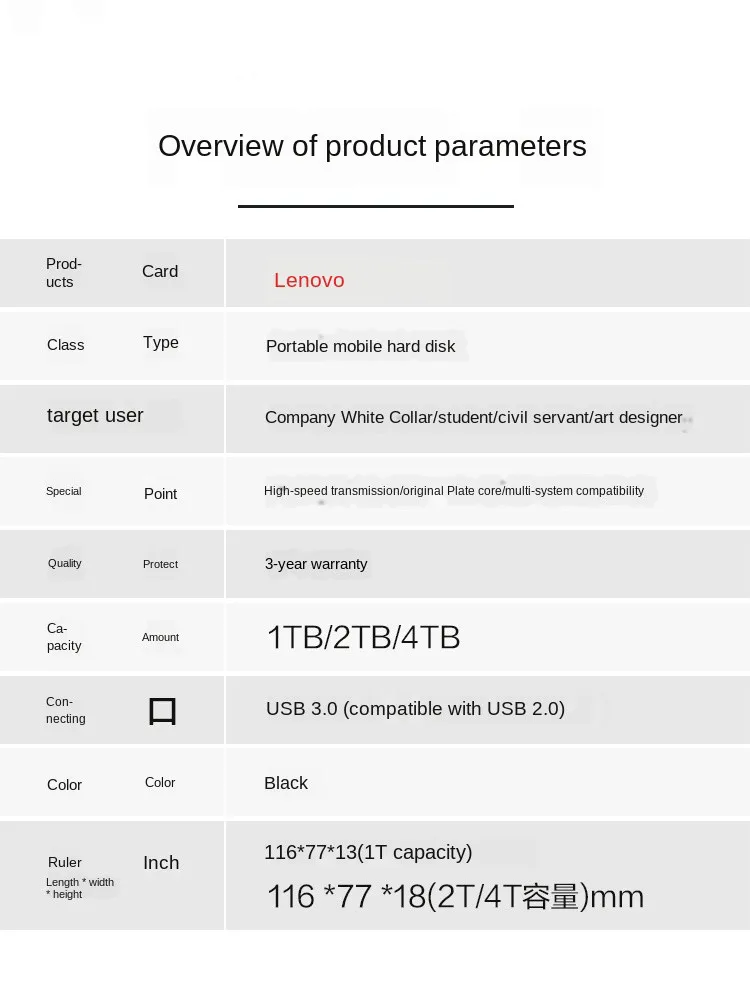The height and width of the screenshot is (1000, 750).
Task: Click the '116 *77 *18' 2T/4T dimension text
Action: click(455, 896)
